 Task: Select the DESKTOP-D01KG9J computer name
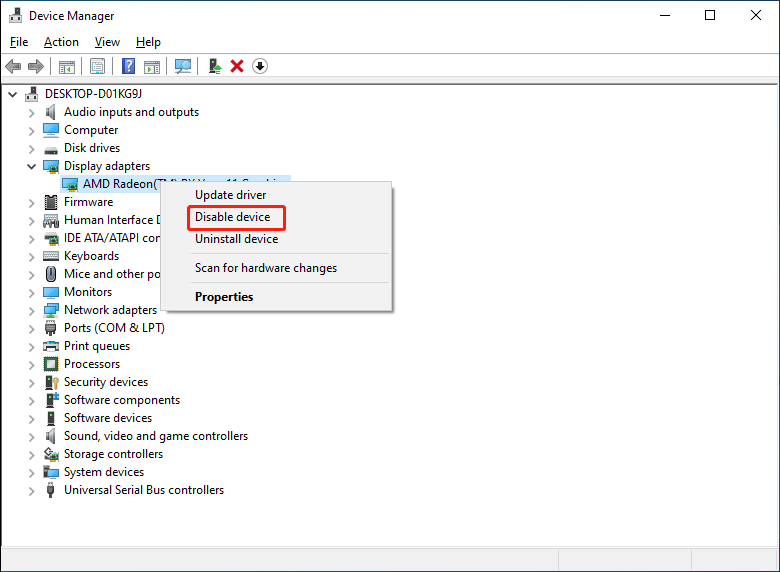click(x=93, y=94)
